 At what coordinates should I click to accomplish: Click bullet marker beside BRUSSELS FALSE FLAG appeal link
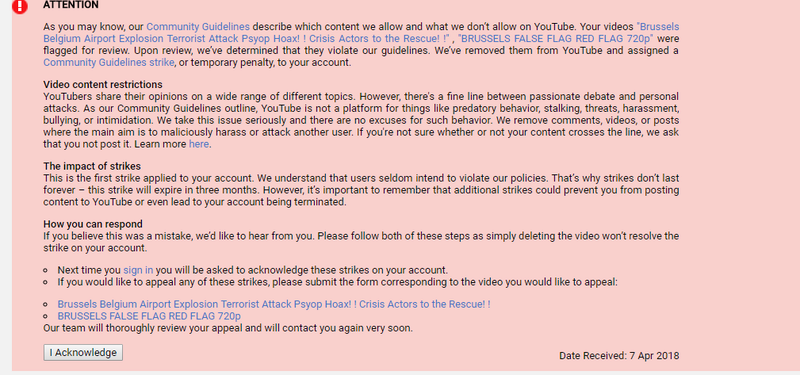46,316
